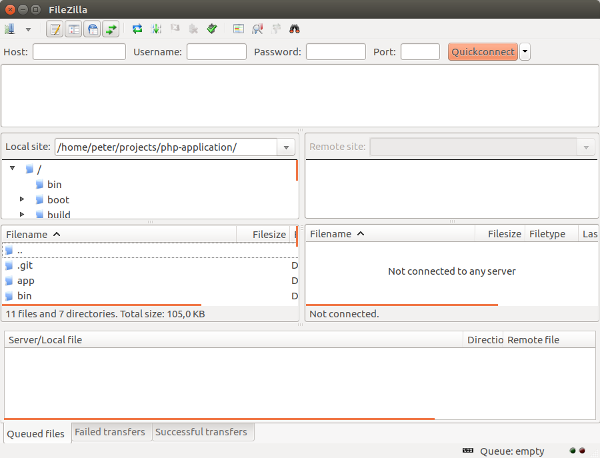
Task: Toggle the remote directory tree view
Action: [92, 29]
